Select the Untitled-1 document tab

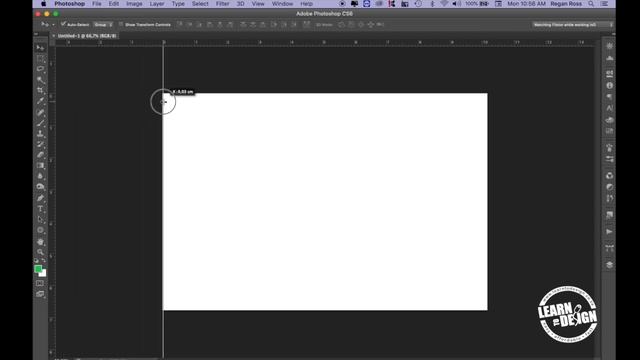coord(87,36)
